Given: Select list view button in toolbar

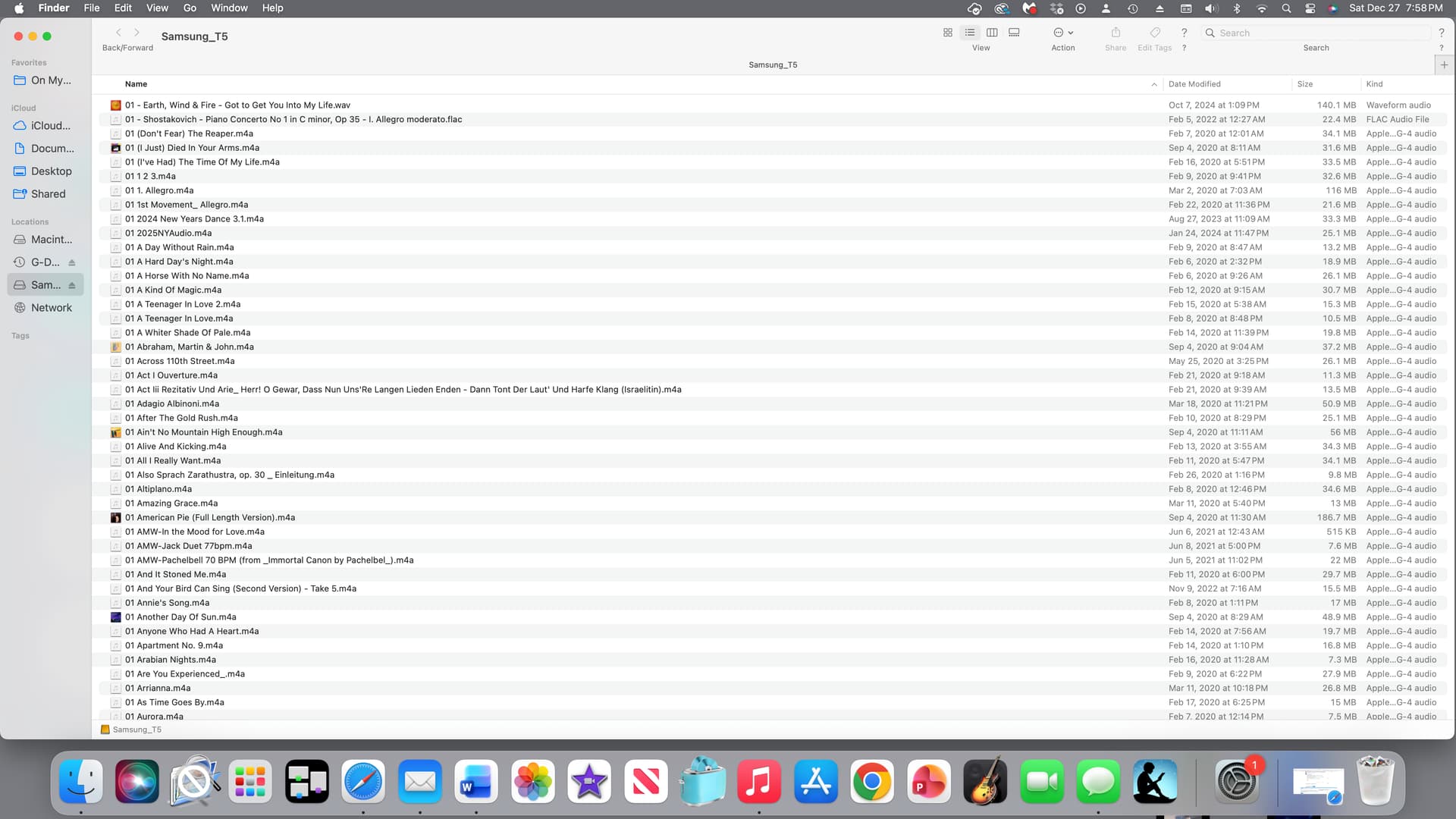Looking at the screenshot, I should [970, 33].
